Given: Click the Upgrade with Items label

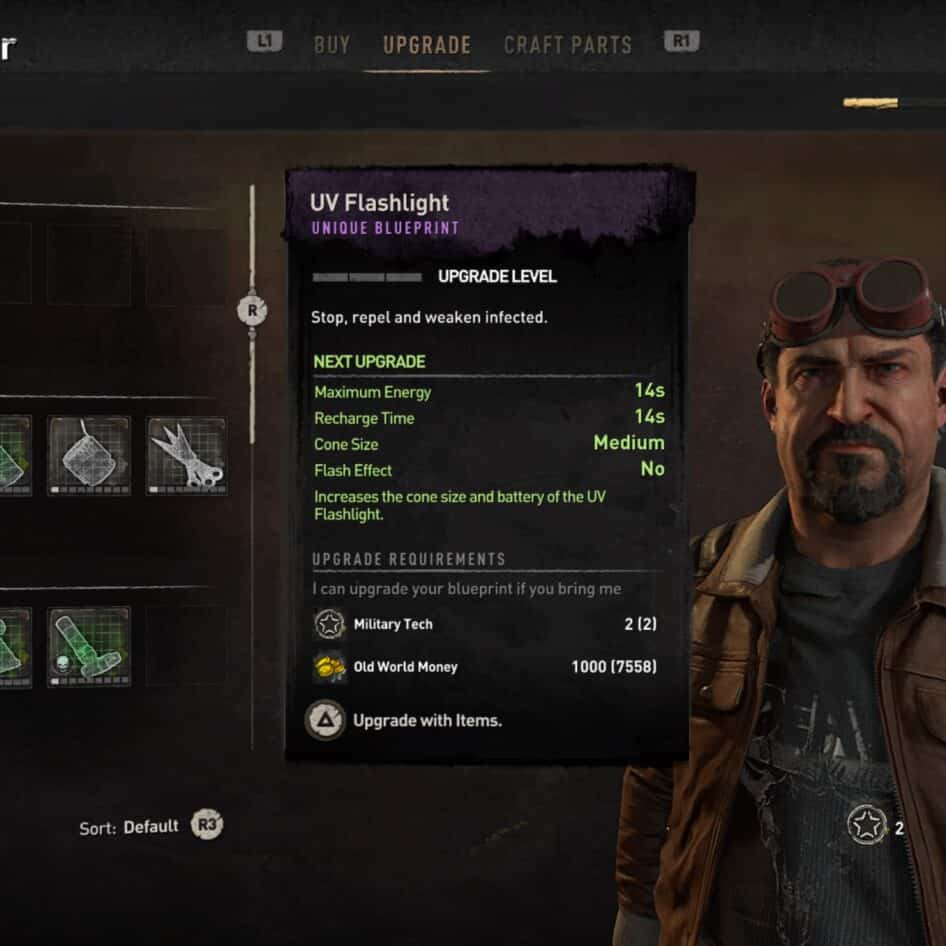Looking at the screenshot, I should (x=427, y=720).
